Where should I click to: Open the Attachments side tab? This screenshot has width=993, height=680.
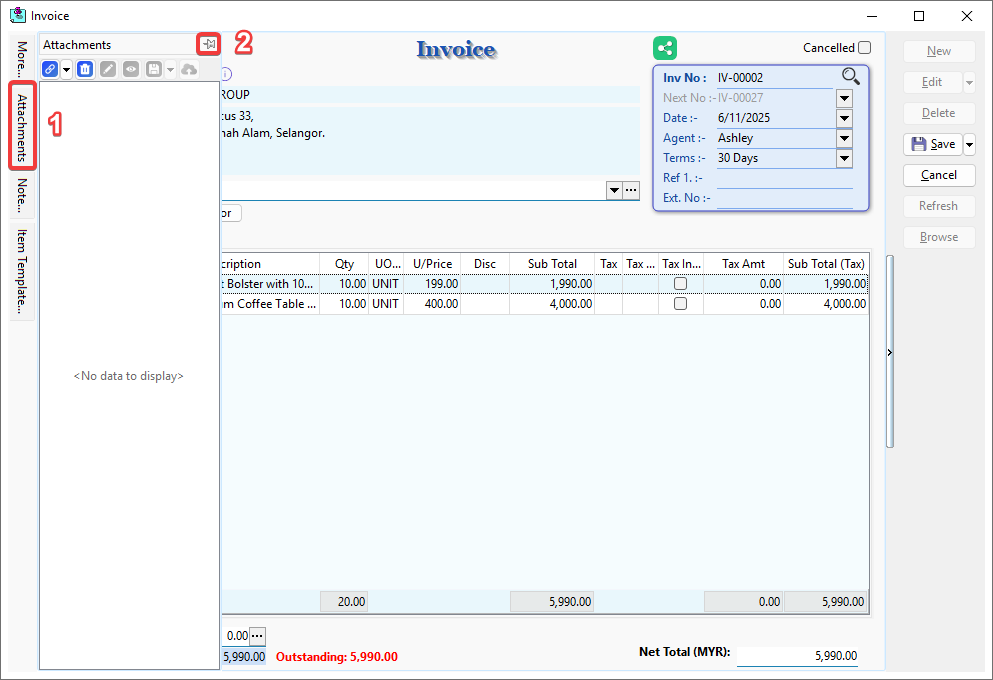pyautogui.click(x=22, y=127)
